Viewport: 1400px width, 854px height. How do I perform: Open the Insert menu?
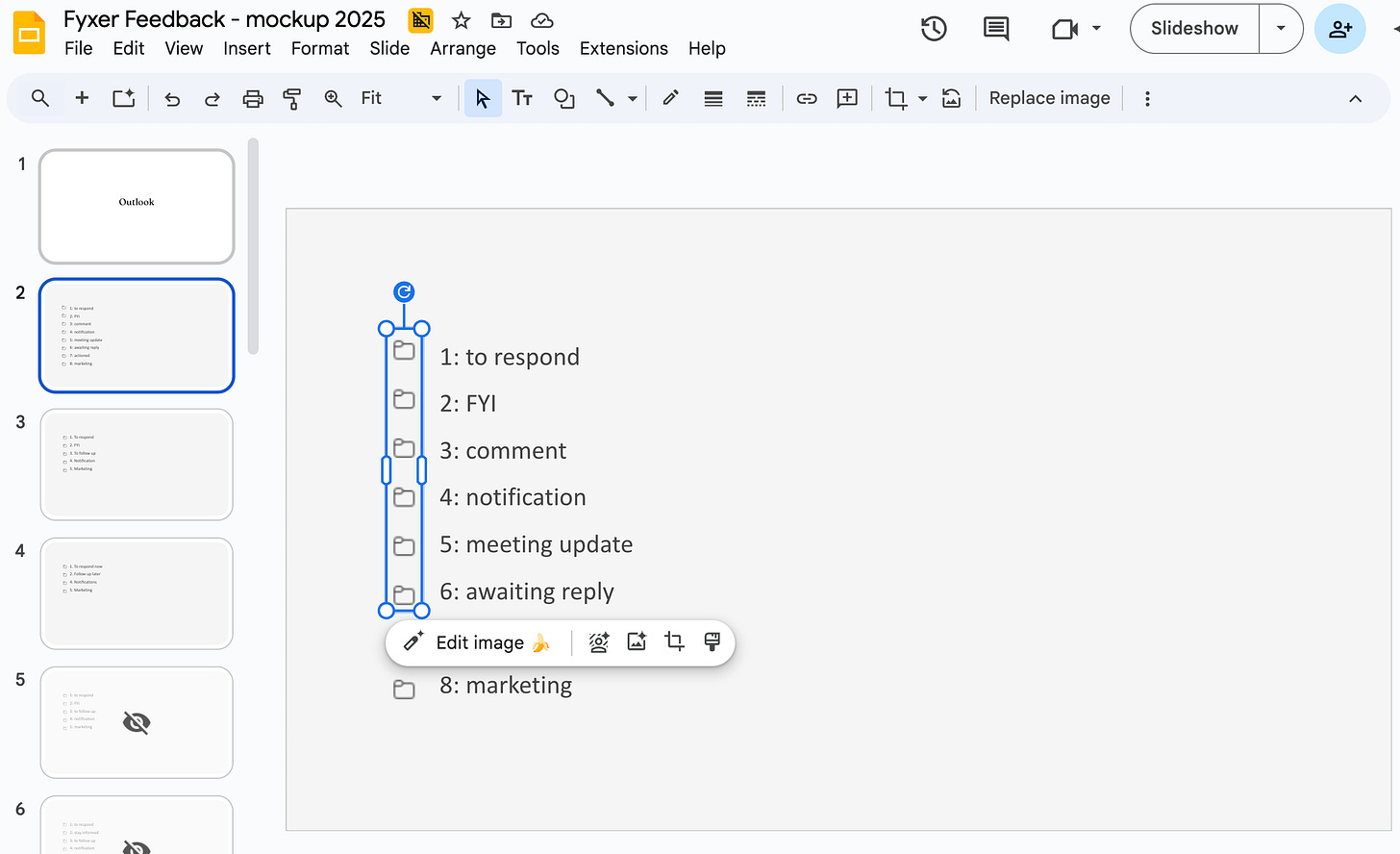tap(247, 48)
